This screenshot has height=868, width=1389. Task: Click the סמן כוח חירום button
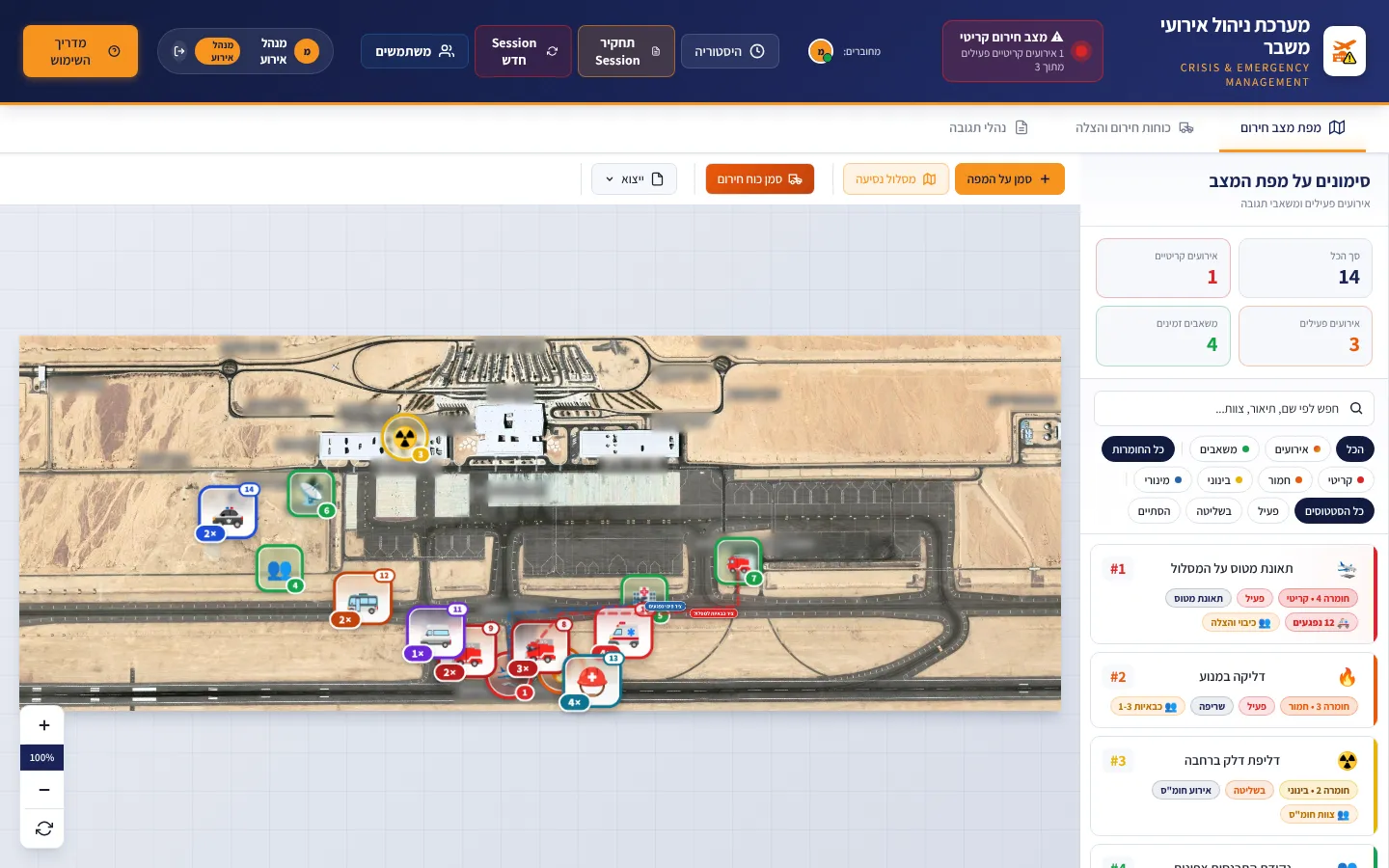[x=760, y=179]
